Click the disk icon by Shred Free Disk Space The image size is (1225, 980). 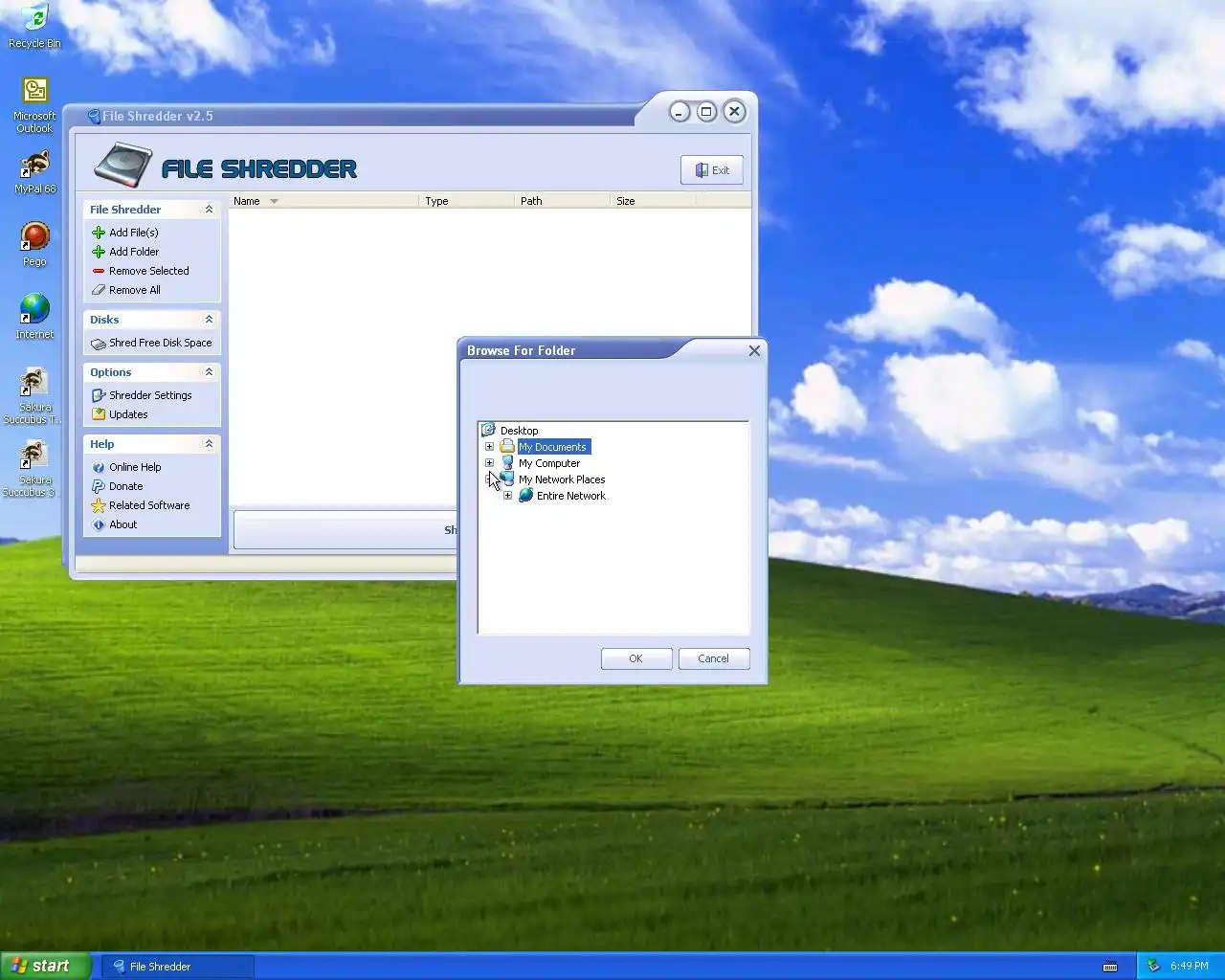[98, 343]
